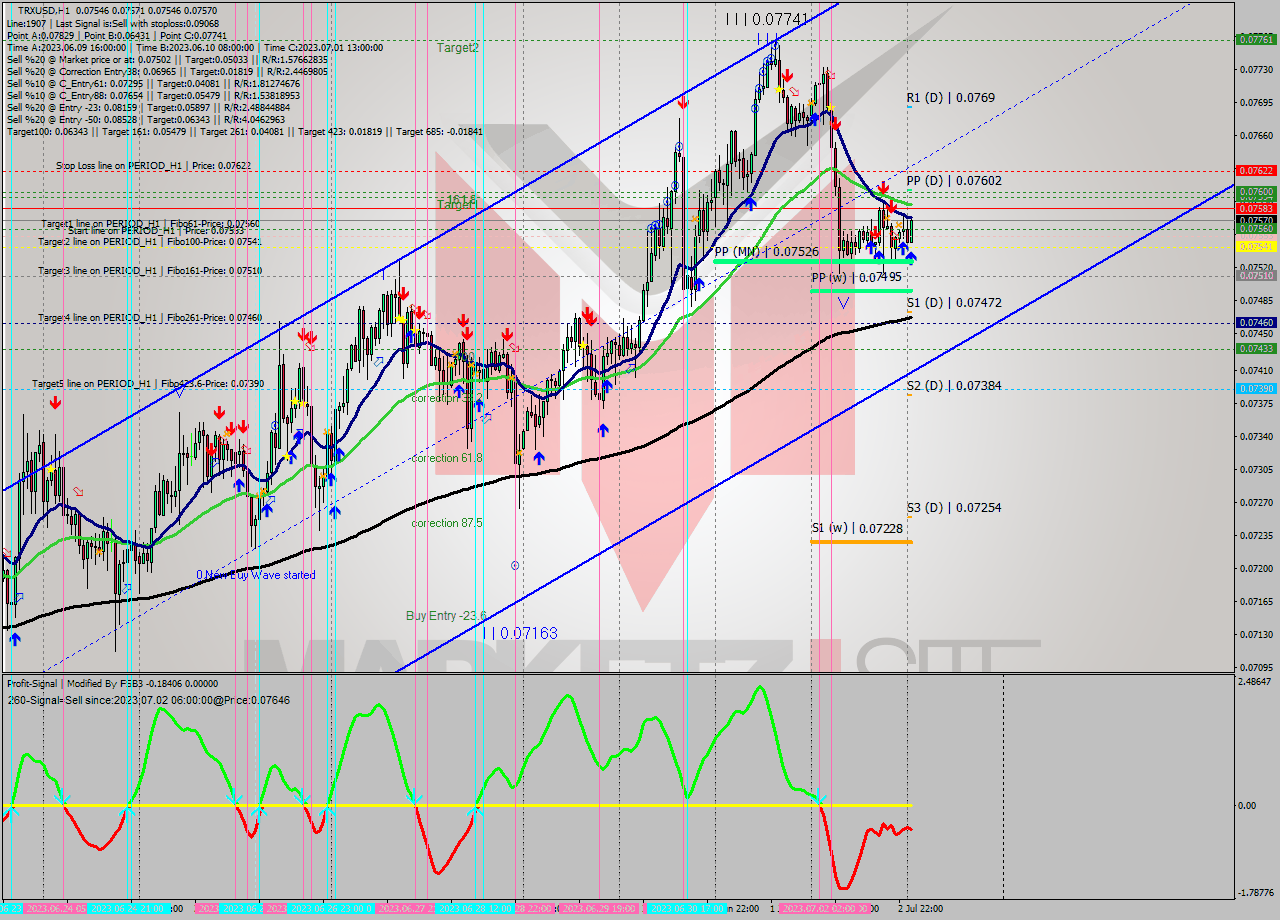Click the 0.07095 axis value
1280x920 pixels.
pyautogui.click(x=1256, y=667)
